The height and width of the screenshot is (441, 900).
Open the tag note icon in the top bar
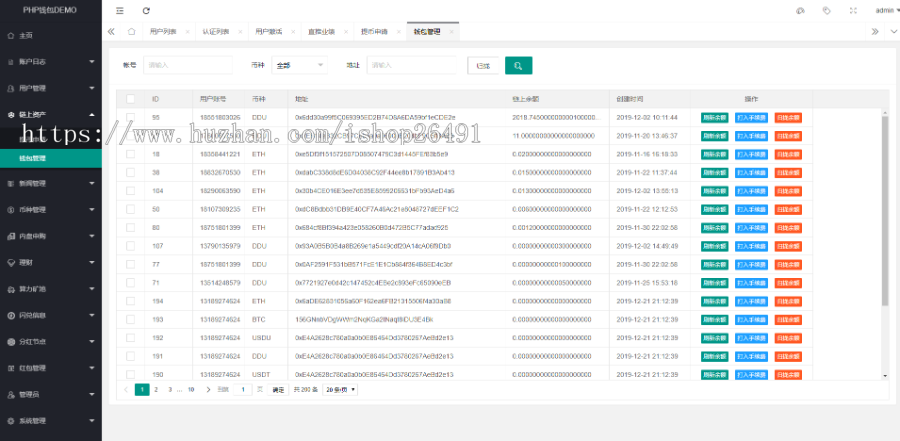point(827,10)
